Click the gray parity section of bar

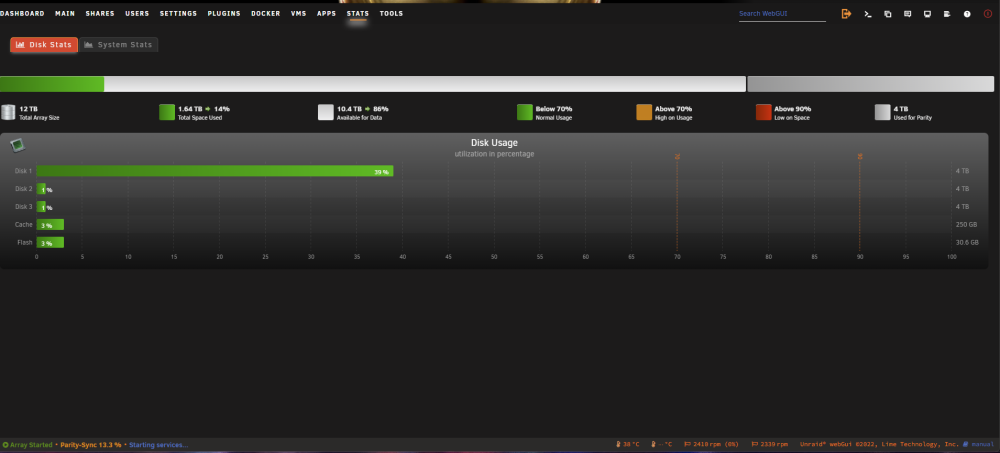(x=871, y=84)
